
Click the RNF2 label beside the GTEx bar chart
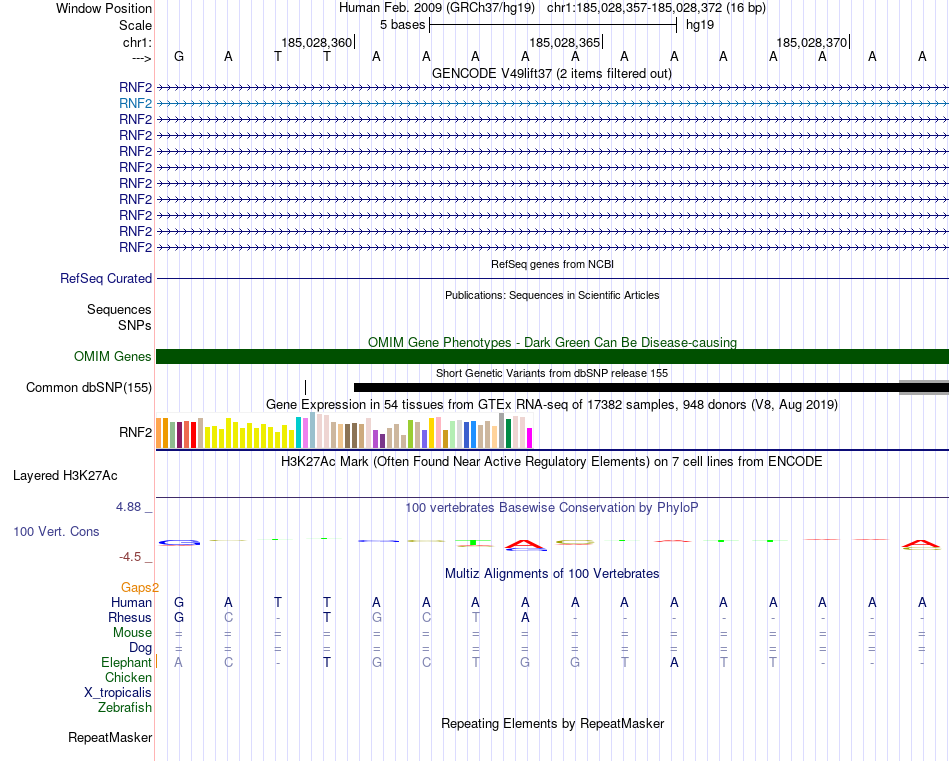[x=135, y=433]
